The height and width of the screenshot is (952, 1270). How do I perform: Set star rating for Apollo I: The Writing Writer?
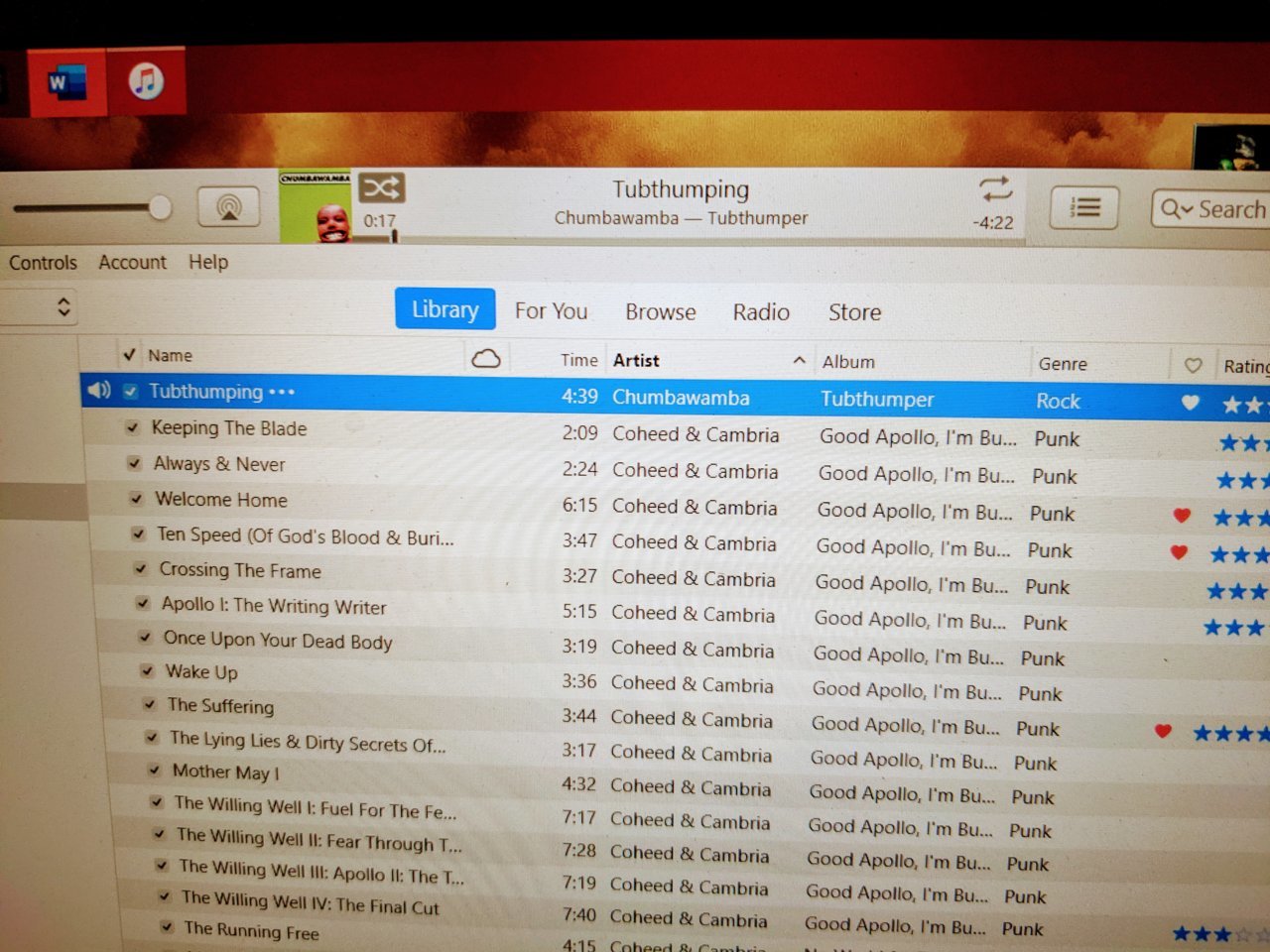[1235, 628]
